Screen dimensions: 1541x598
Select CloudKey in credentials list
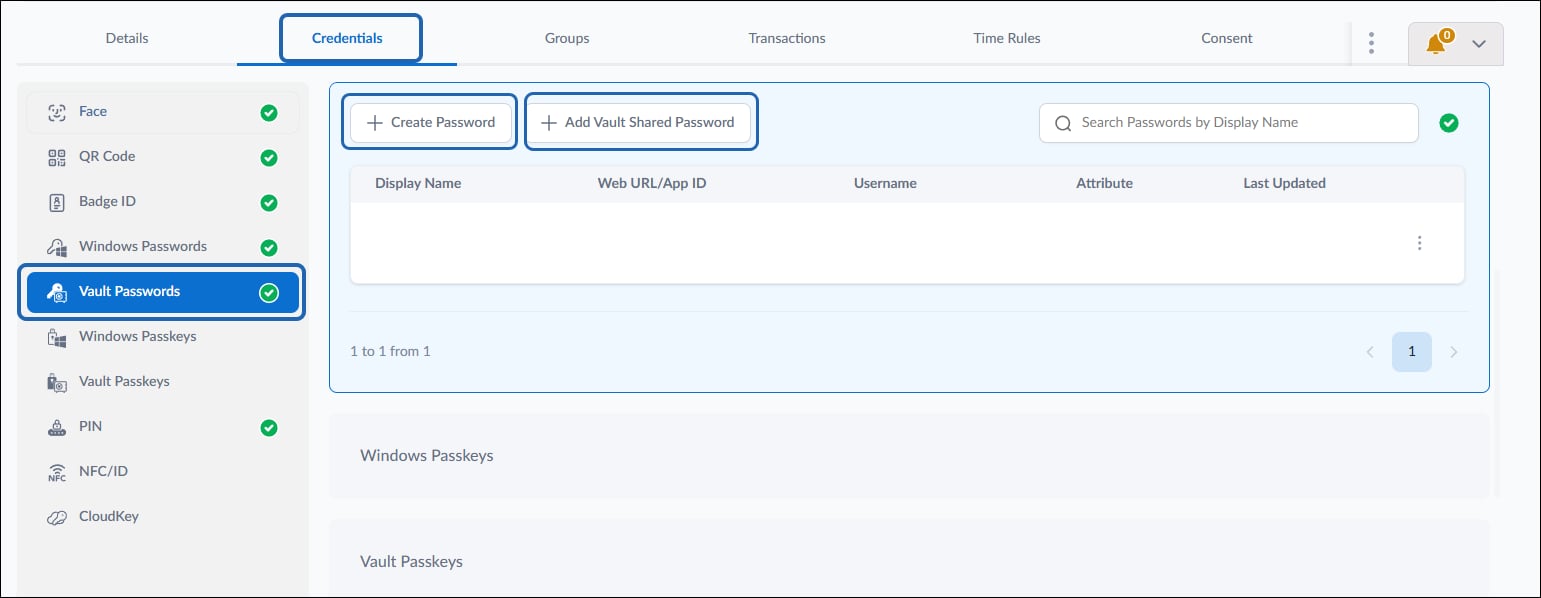point(162,517)
